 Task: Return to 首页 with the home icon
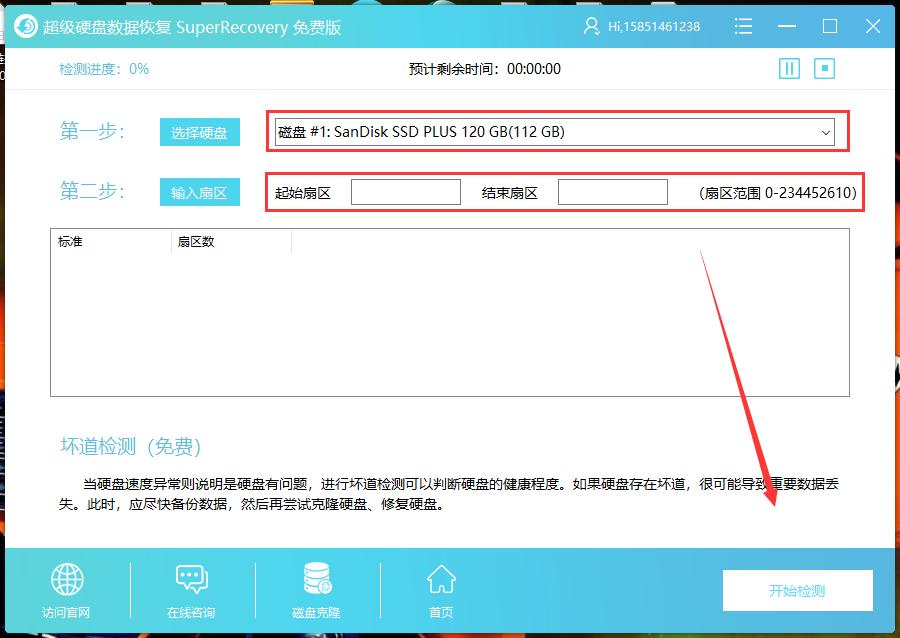tap(440, 580)
